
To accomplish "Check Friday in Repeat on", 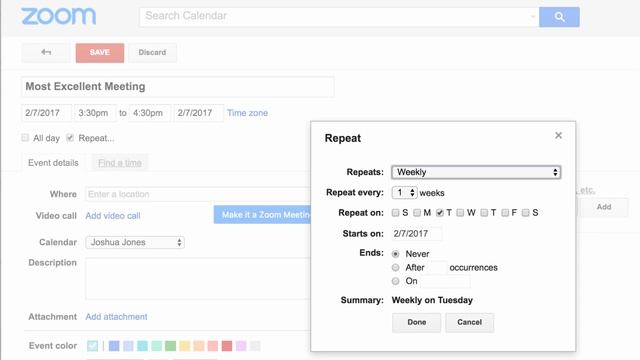I will coord(505,213).
